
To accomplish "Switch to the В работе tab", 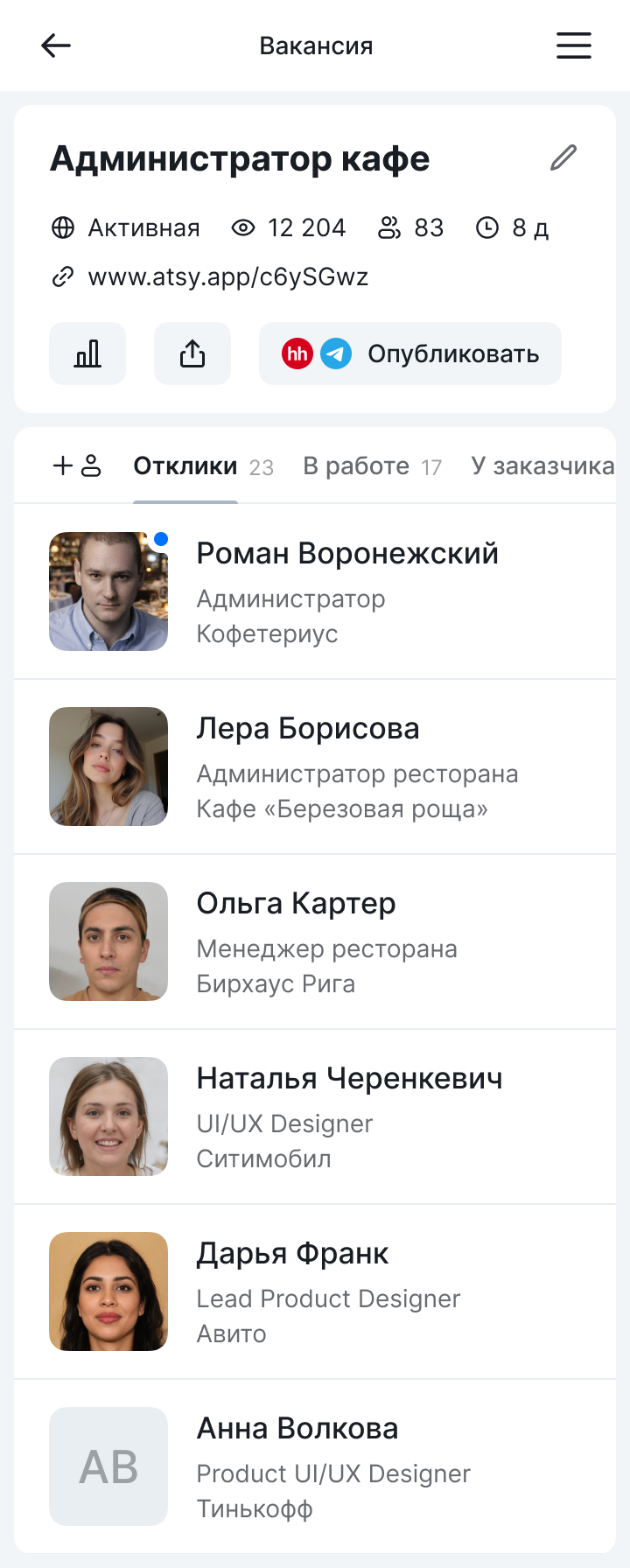I will [x=356, y=466].
